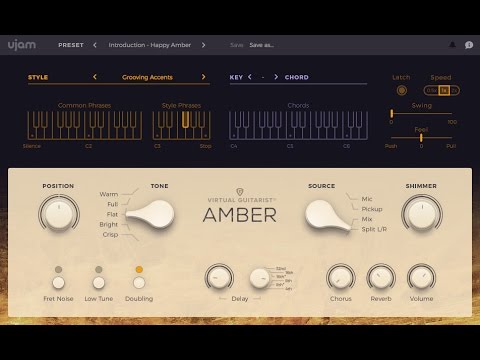Open the Introduction - Happy Amber preset list
480x360 pixels.
[150, 45]
